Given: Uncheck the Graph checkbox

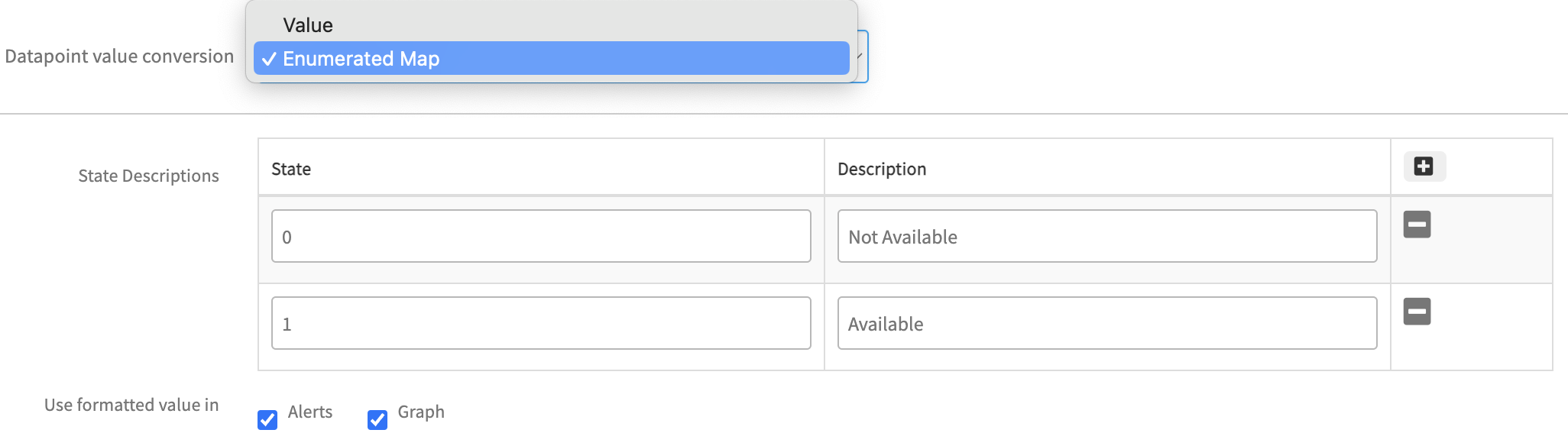Looking at the screenshot, I should tap(377, 420).
